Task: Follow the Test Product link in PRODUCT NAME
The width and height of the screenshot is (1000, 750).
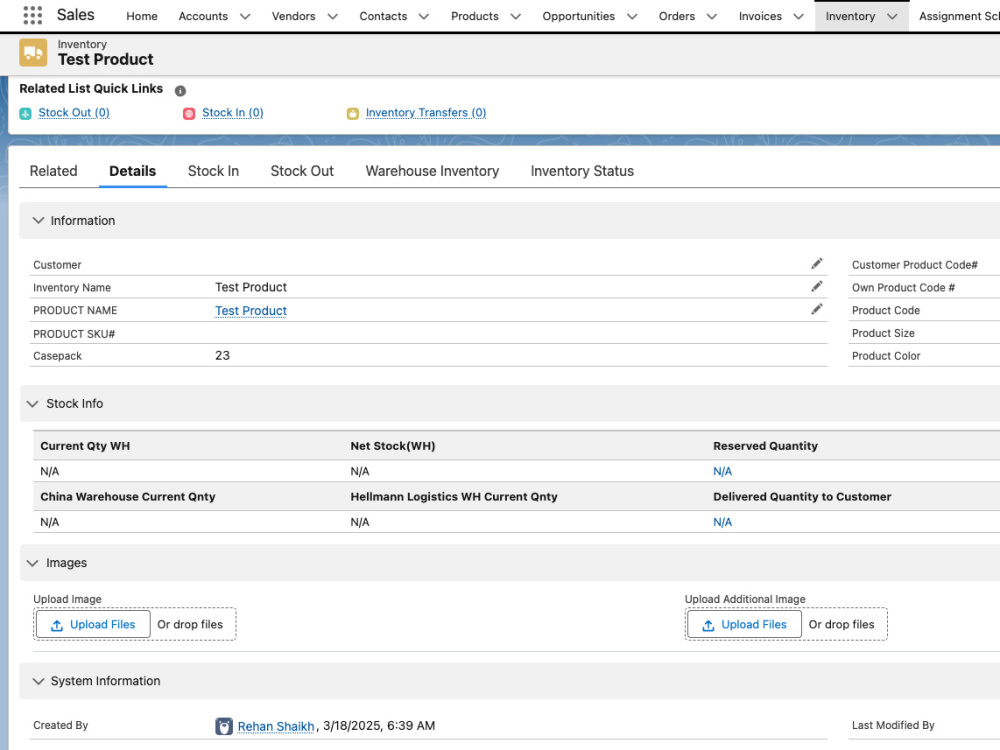Action: (x=251, y=311)
